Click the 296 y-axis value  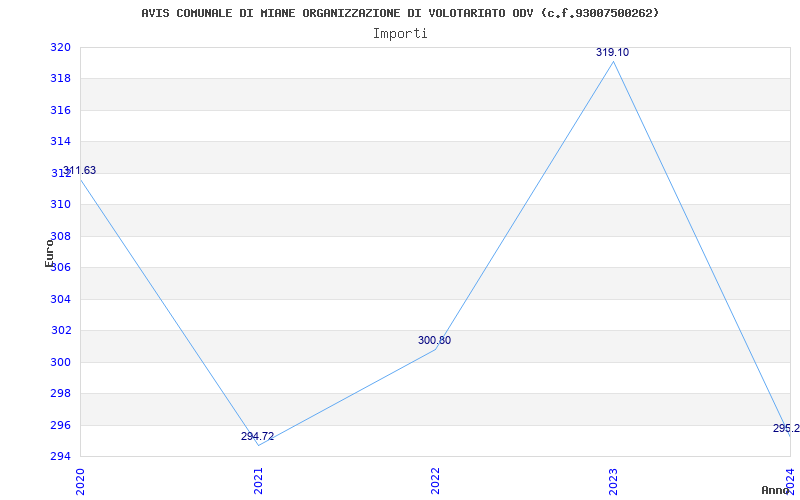[60, 425]
